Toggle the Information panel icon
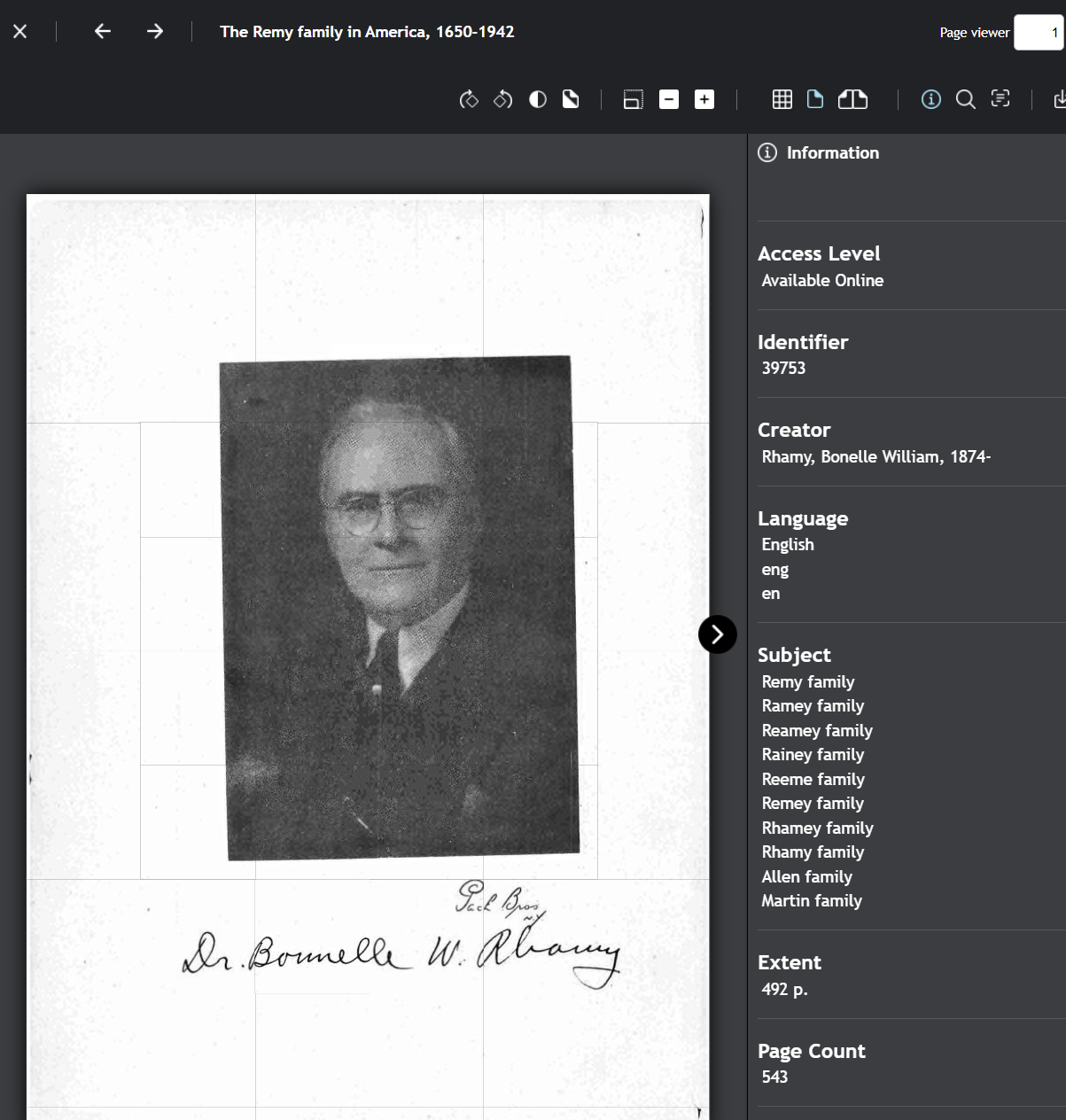 coord(931,99)
